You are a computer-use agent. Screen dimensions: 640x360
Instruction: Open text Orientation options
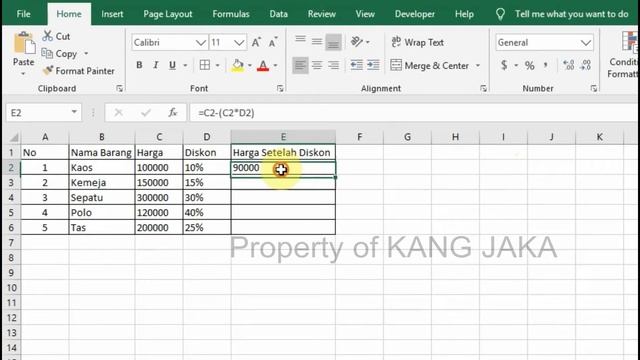pyautogui.click(x=360, y=42)
